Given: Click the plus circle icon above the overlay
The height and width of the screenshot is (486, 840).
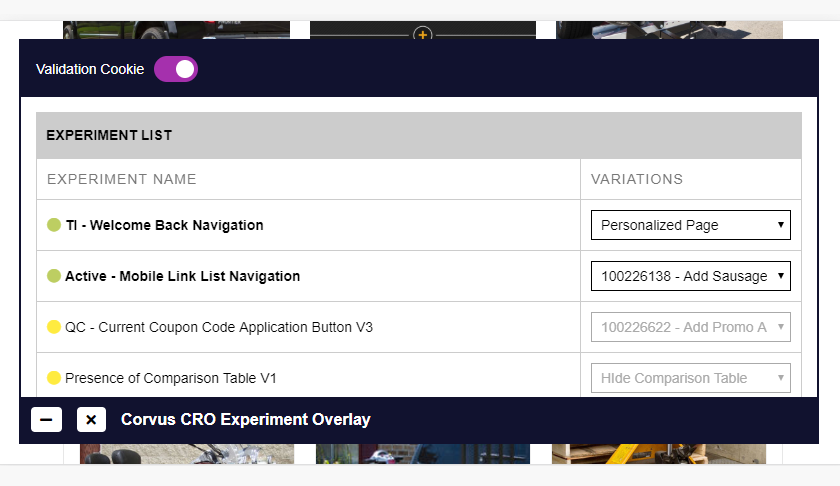Looking at the screenshot, I should pyautogui.click(x=423, y=34).
